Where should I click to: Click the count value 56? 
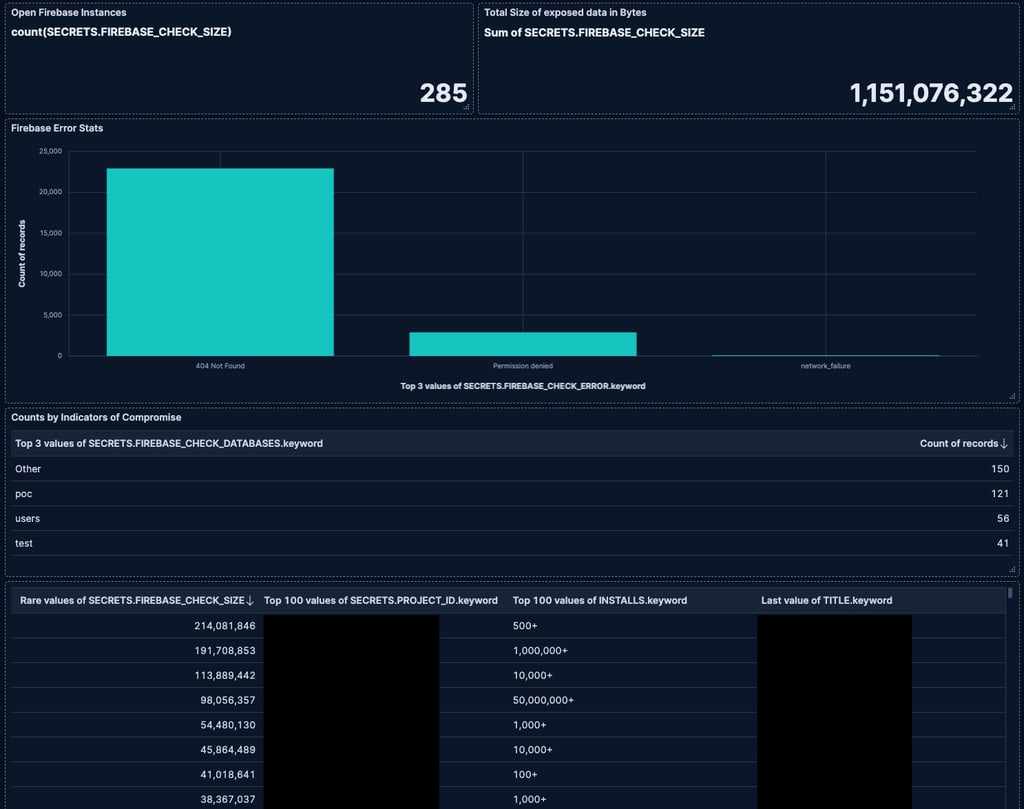[x=1003, y=518]
